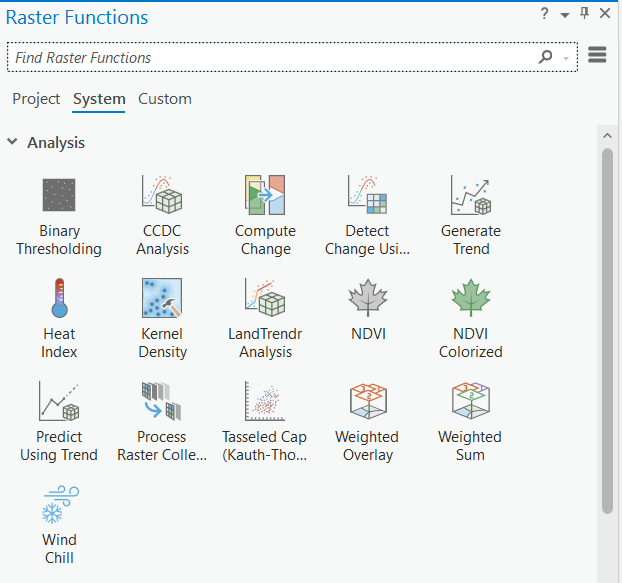
Task: Open the Tasseled Cap function
Action: 265,402
